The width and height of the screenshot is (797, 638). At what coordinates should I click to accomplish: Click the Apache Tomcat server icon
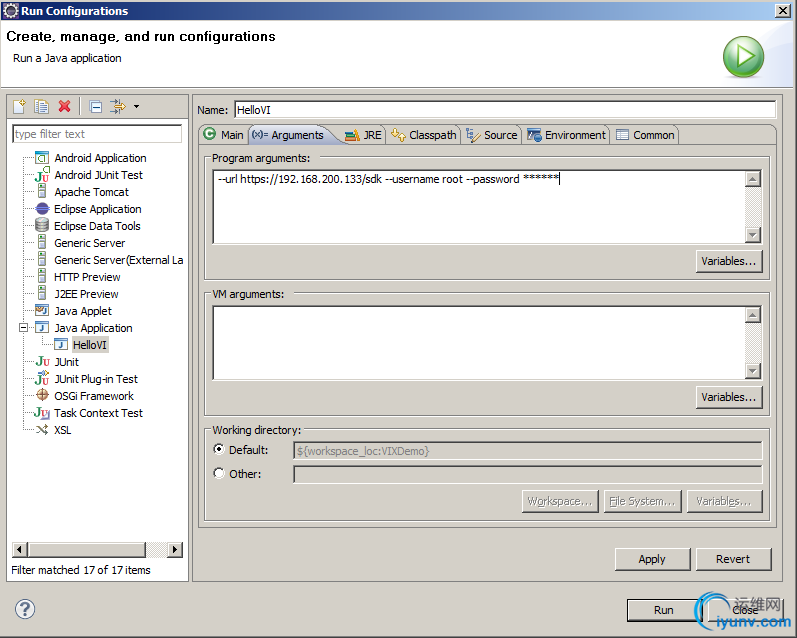tap(42, 192)
